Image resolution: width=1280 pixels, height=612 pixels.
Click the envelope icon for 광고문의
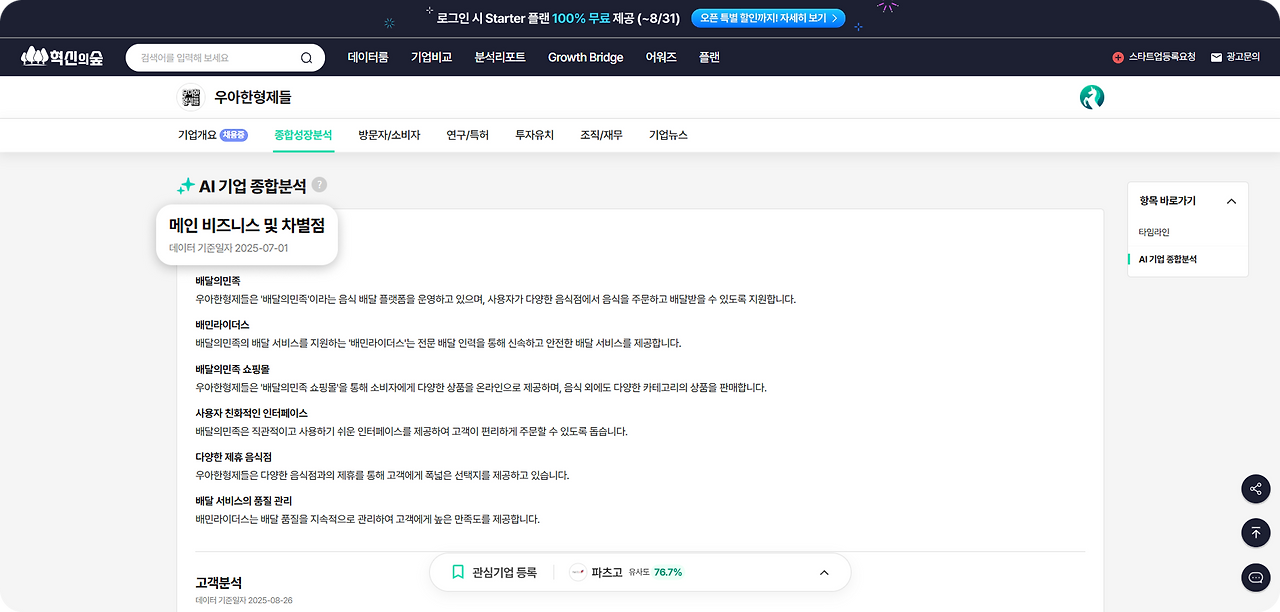1216,58
